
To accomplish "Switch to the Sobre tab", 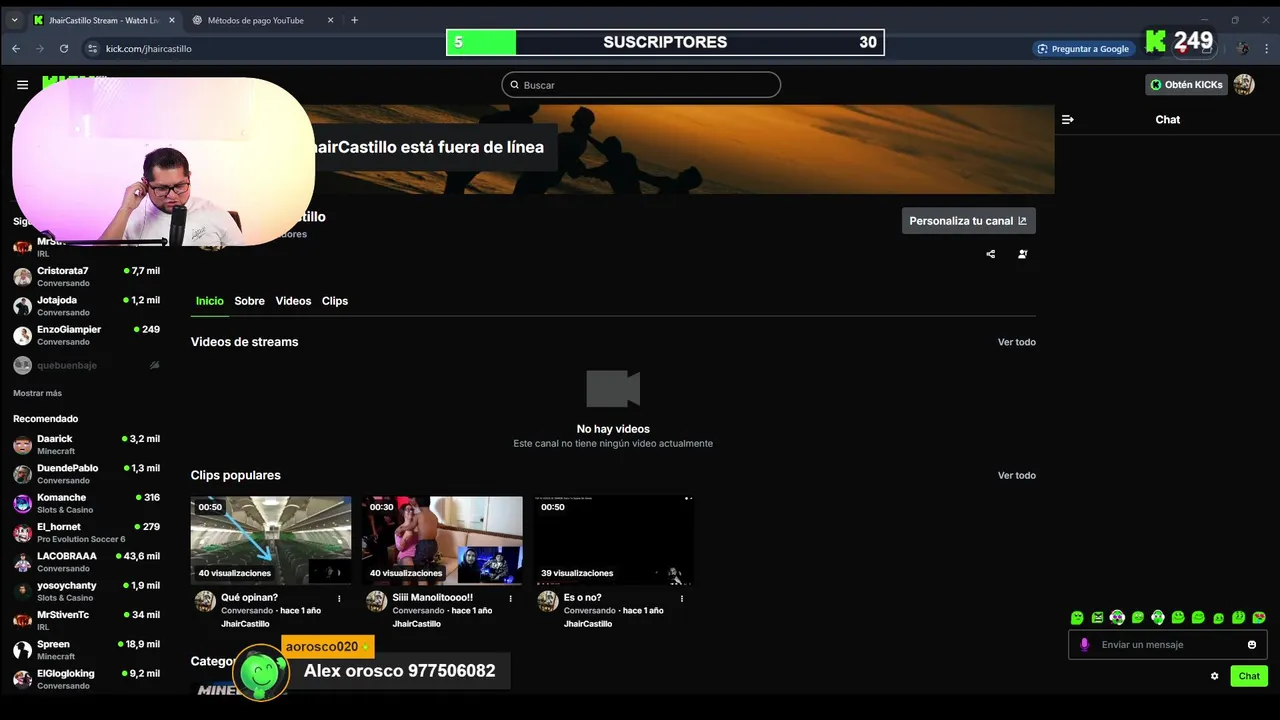I will click(249, 301).
